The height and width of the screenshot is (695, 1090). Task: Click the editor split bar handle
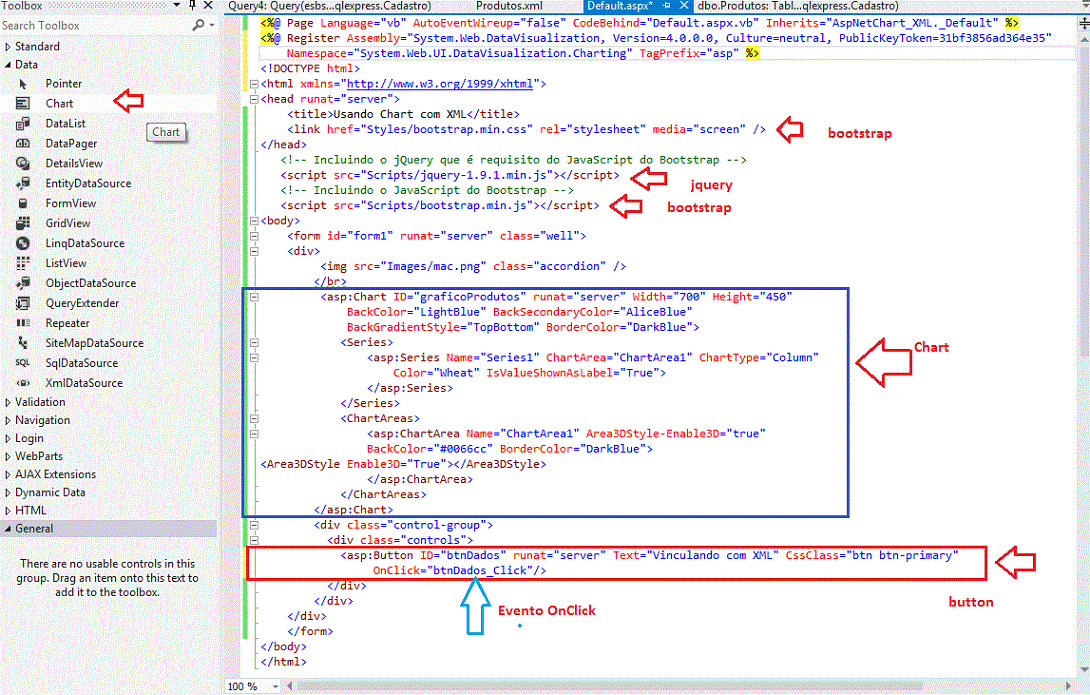pos(1083,23)
